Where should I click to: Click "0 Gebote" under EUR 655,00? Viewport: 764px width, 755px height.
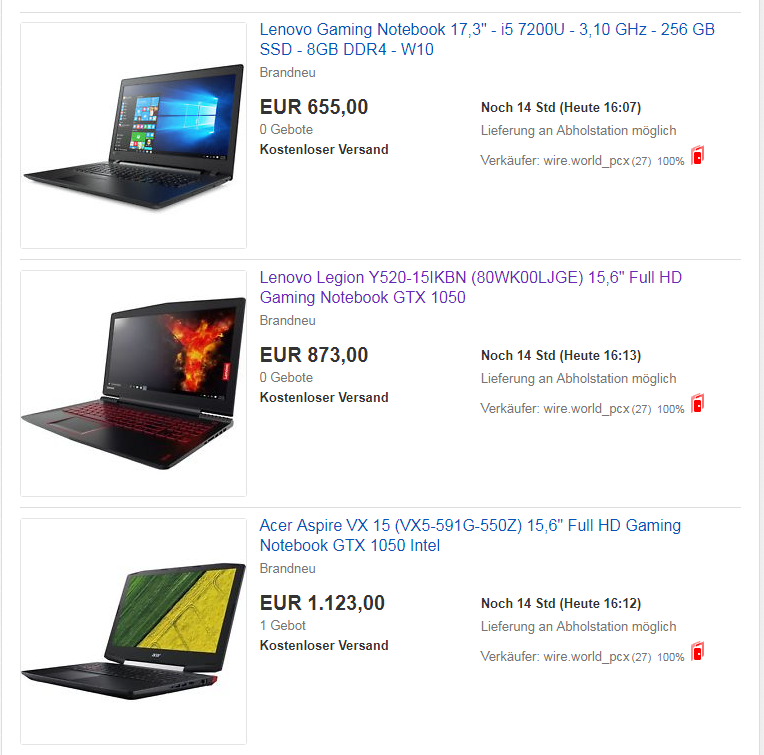click(x=286, y=130)
